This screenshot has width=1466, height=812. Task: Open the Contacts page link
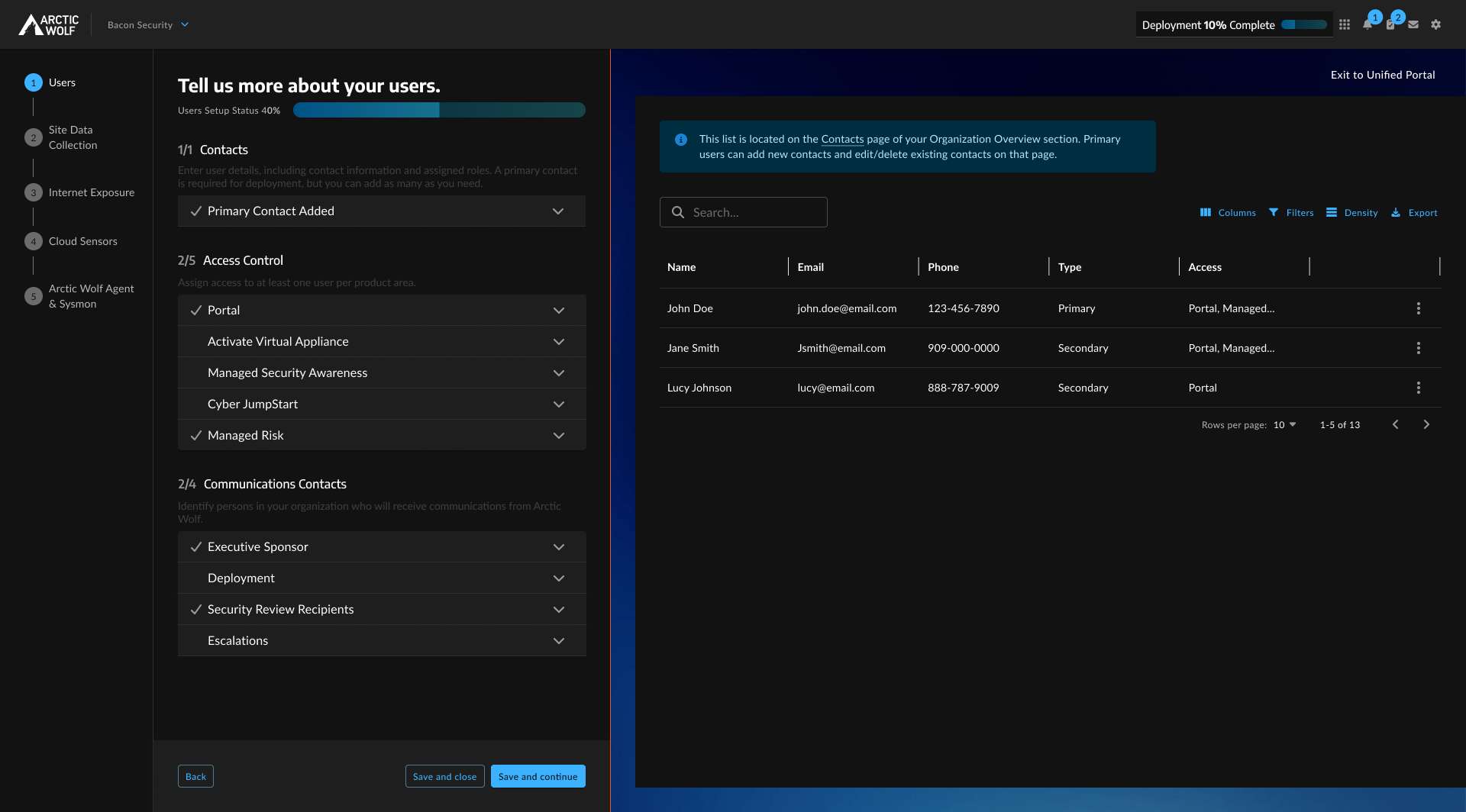(842, 139)
